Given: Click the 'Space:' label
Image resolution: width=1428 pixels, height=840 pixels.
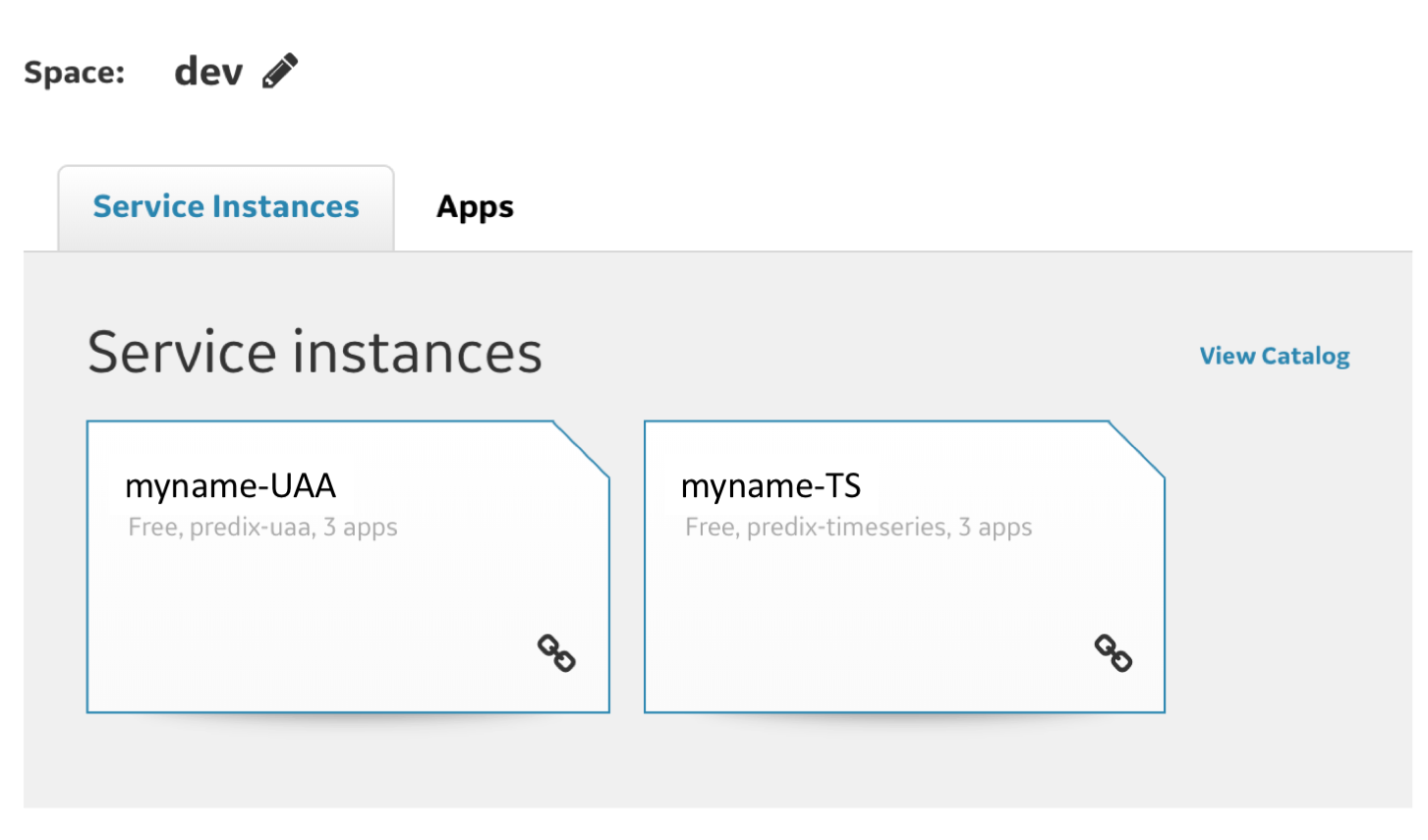Looking at the screenshot, I should [75, 73].
